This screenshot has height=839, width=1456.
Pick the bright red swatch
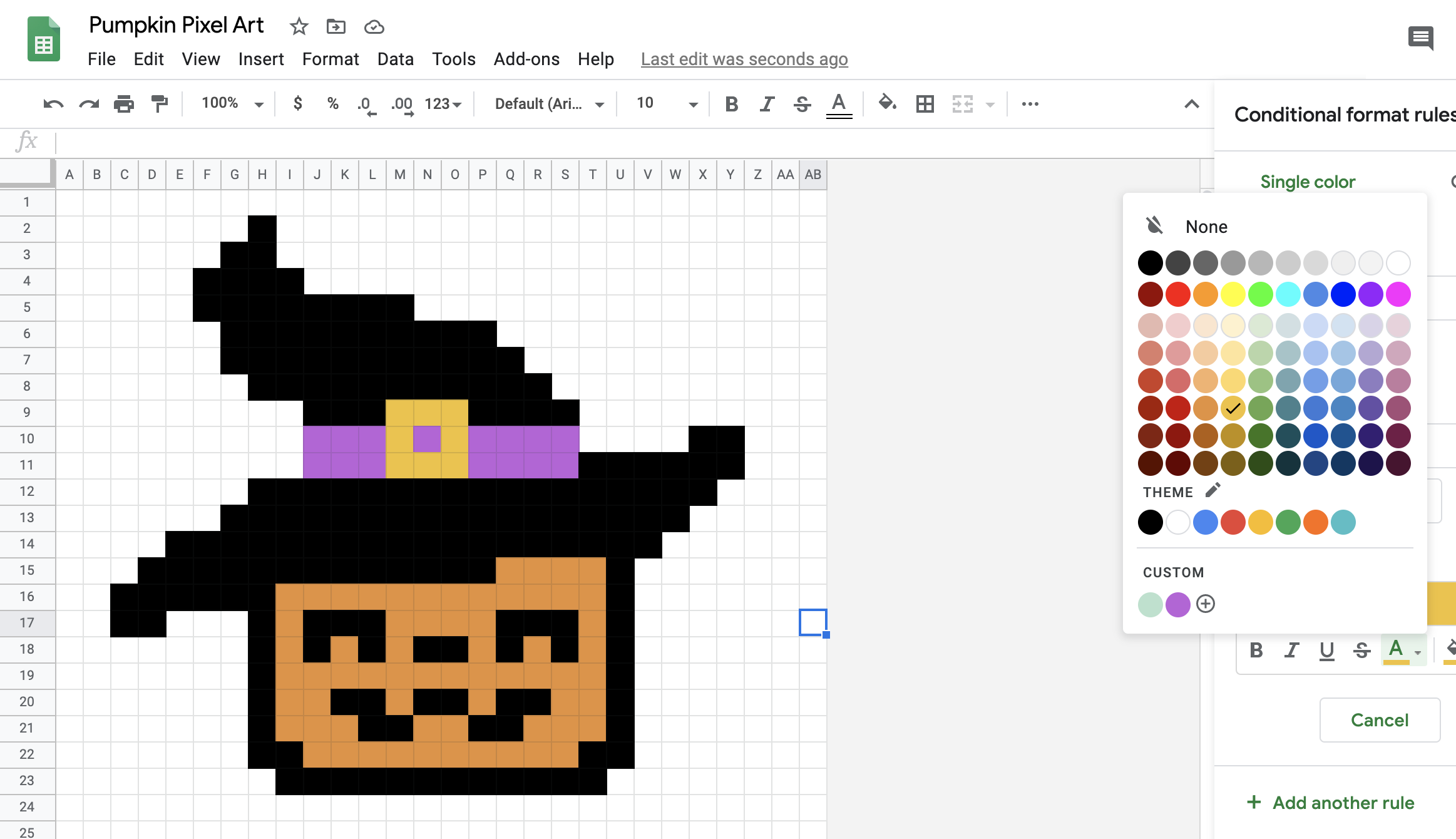click(1177, 294)
